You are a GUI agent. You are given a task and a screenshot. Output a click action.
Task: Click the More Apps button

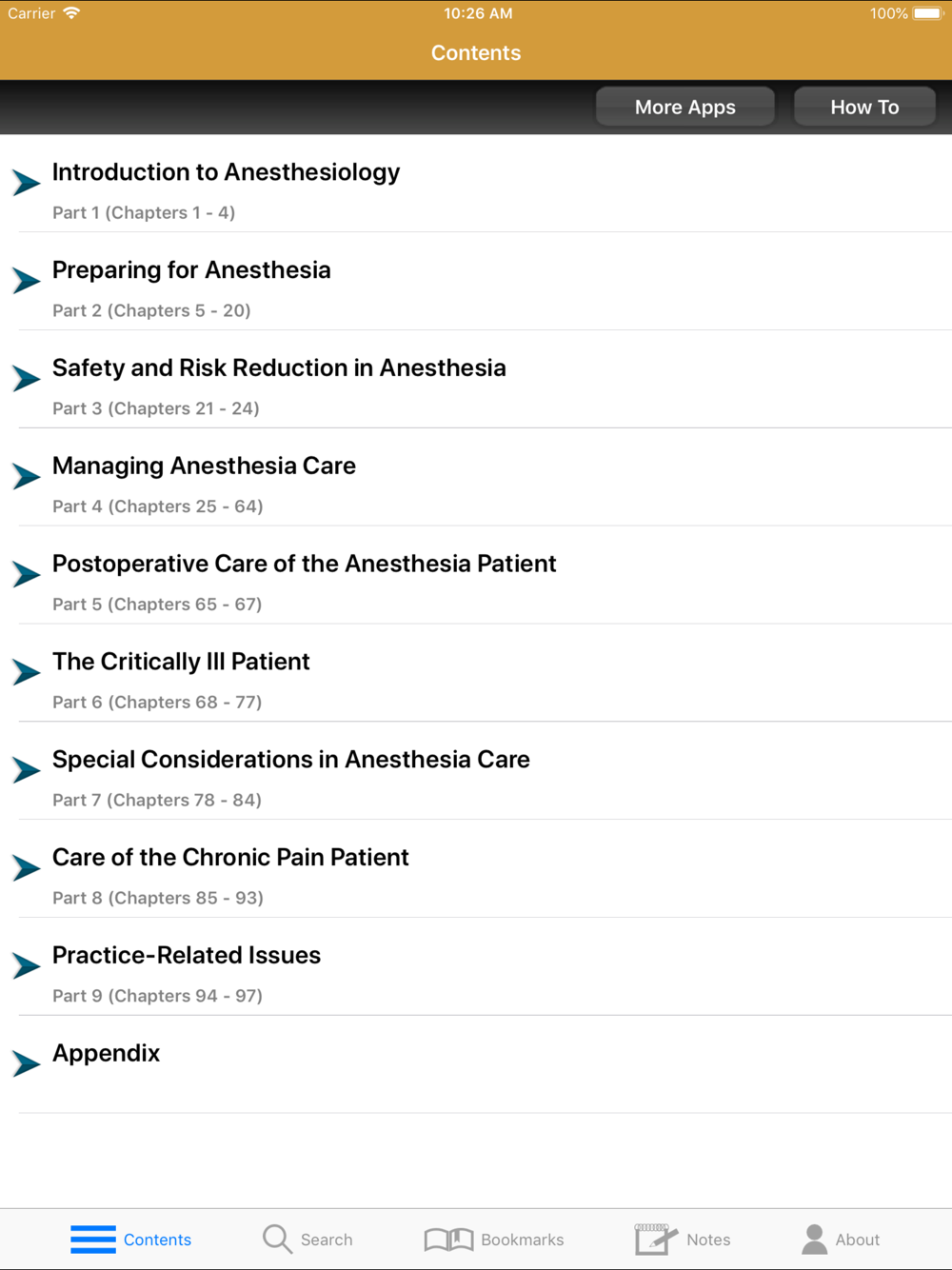point(685,107)
